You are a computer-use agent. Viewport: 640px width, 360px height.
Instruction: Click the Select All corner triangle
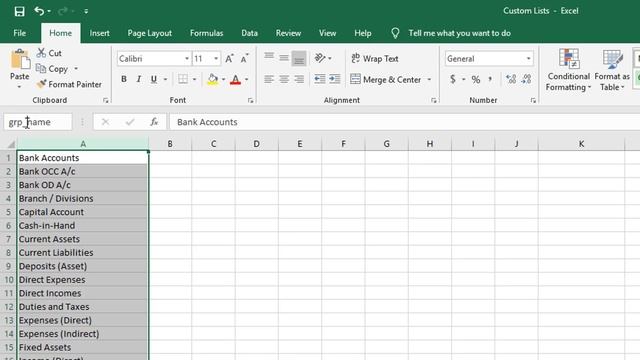(11, 144)
